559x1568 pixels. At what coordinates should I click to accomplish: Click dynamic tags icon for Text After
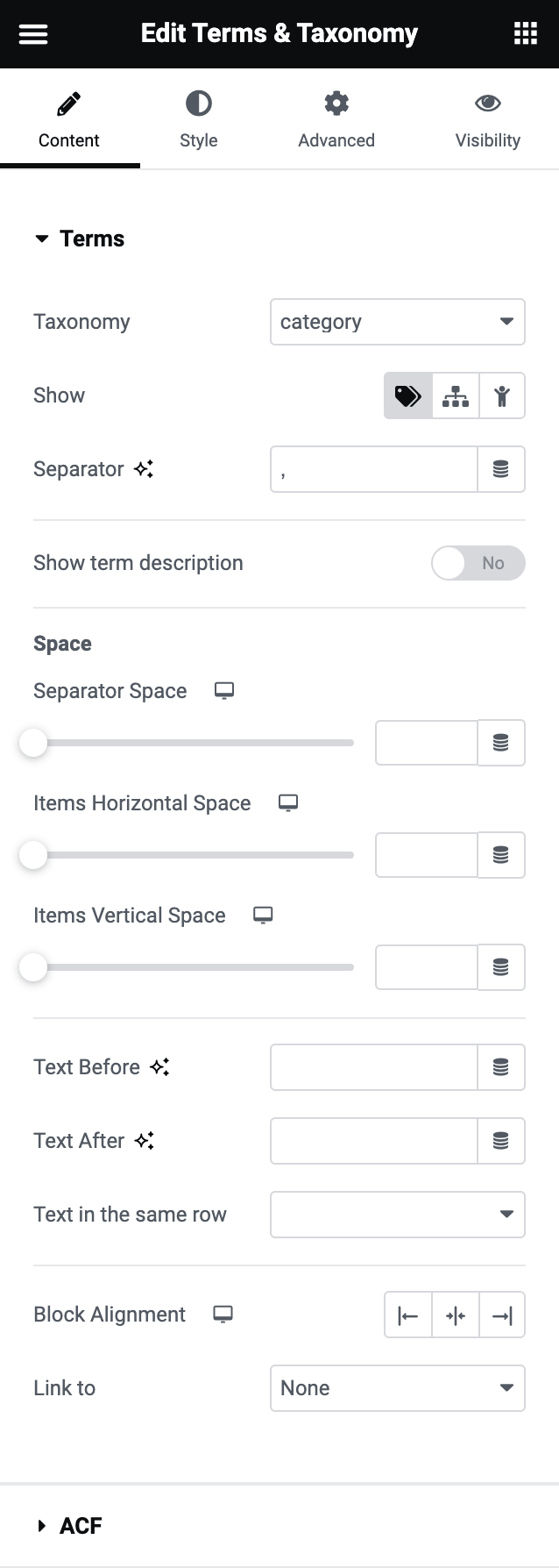[501, 1141]
